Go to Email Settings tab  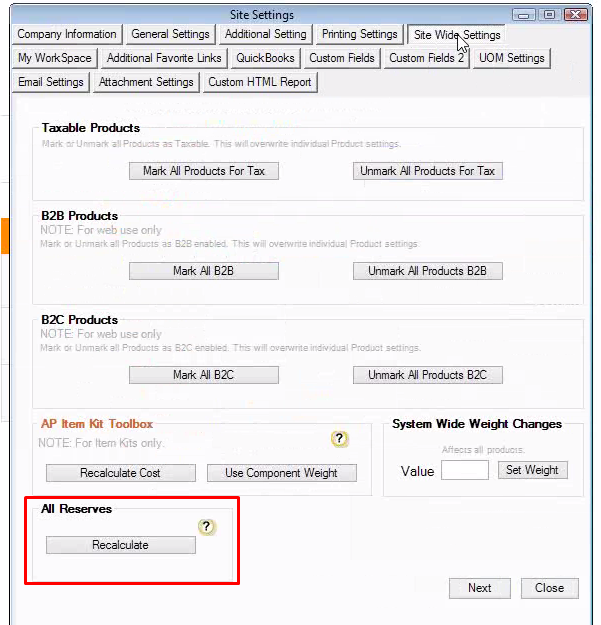(x=51, y=82)
